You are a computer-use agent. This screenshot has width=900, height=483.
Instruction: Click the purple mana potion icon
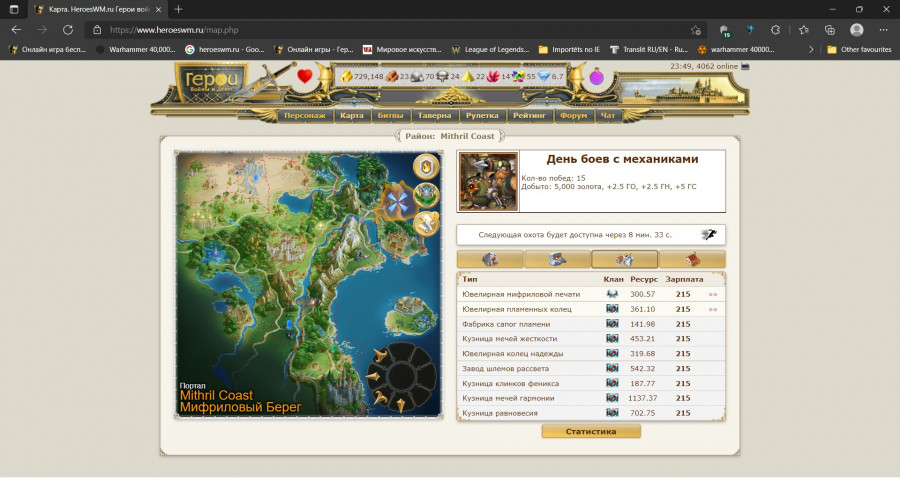[x=596, y=76]
